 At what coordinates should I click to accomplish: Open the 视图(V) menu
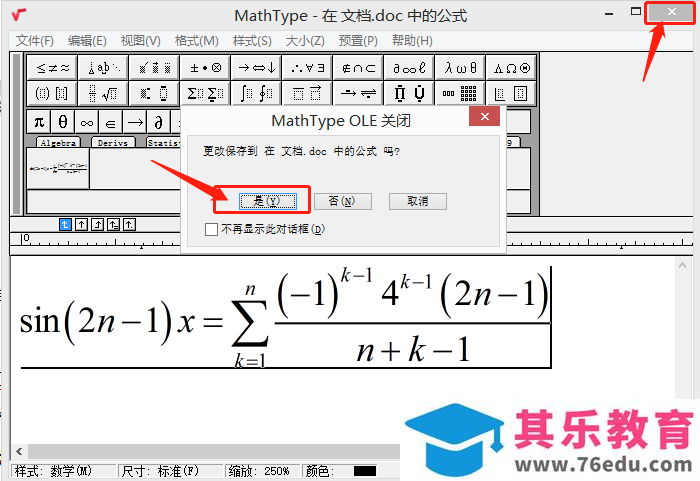[x=141, y=41]
